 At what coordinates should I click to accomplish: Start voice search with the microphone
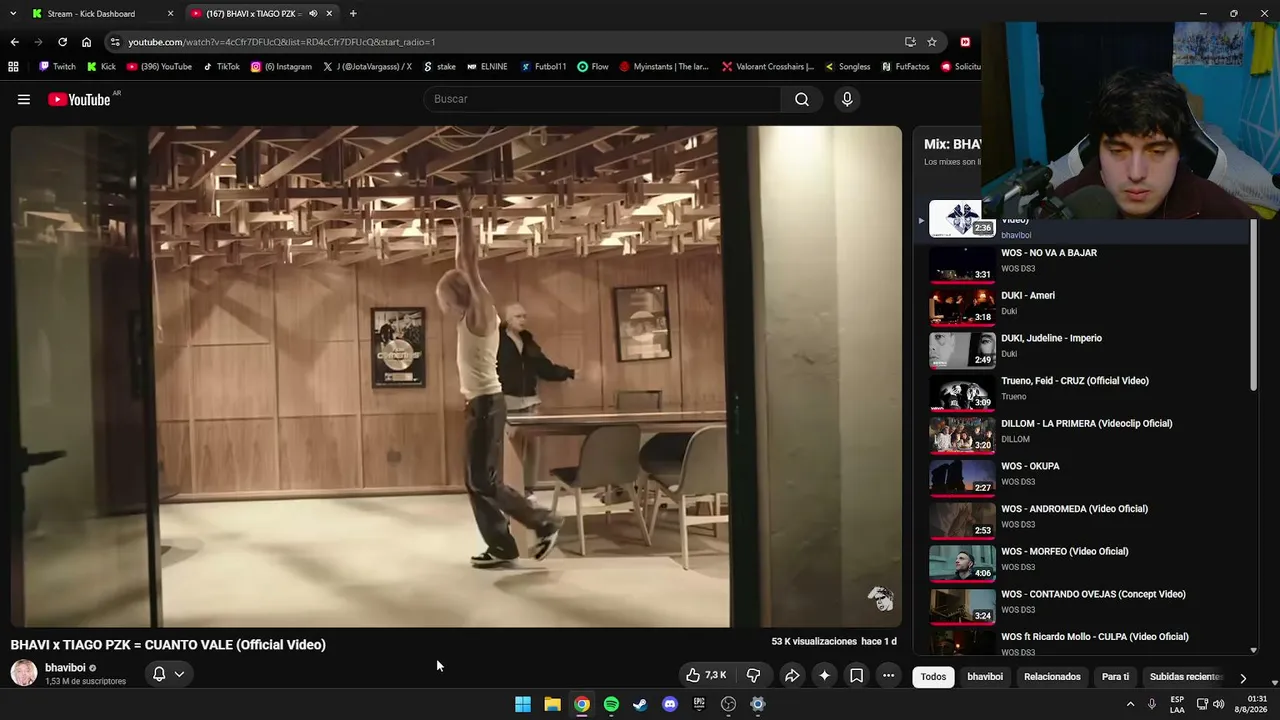[847, 99]
